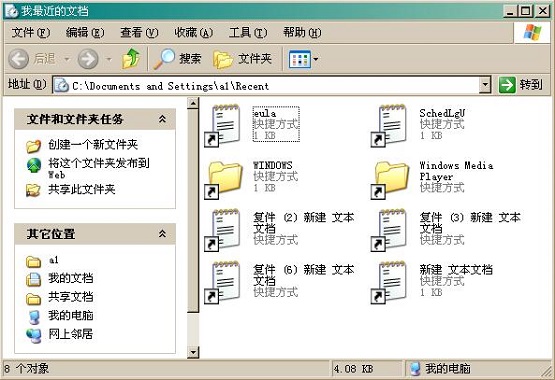Go to 我的文档 location
The image size is (555, 380).
71,278
